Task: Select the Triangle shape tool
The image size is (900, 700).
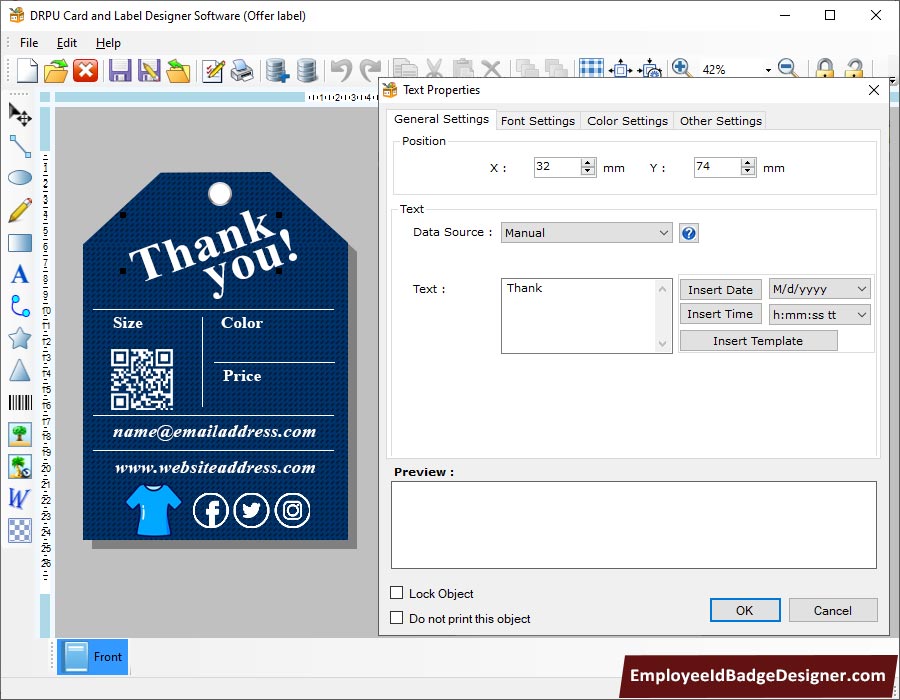Action: pos(20,371)
